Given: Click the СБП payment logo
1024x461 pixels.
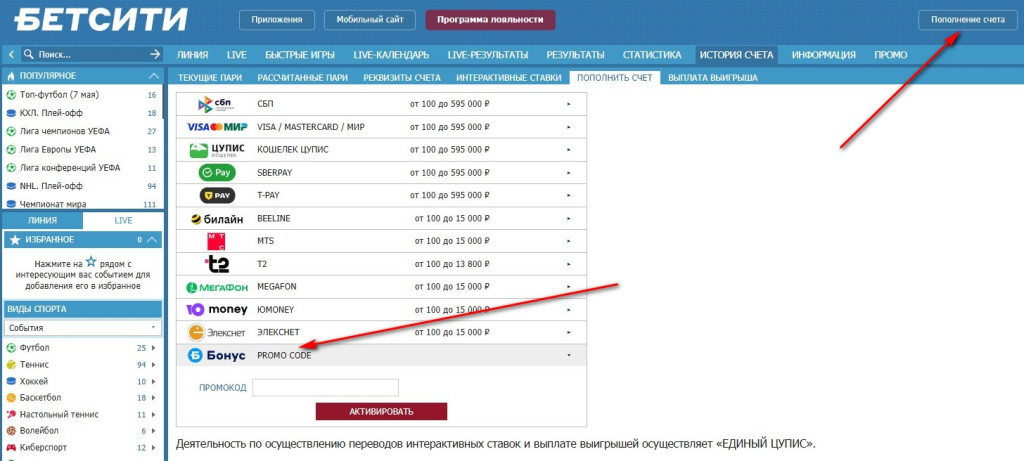Looking at the screenshot, I should click(x=216, y=104).
